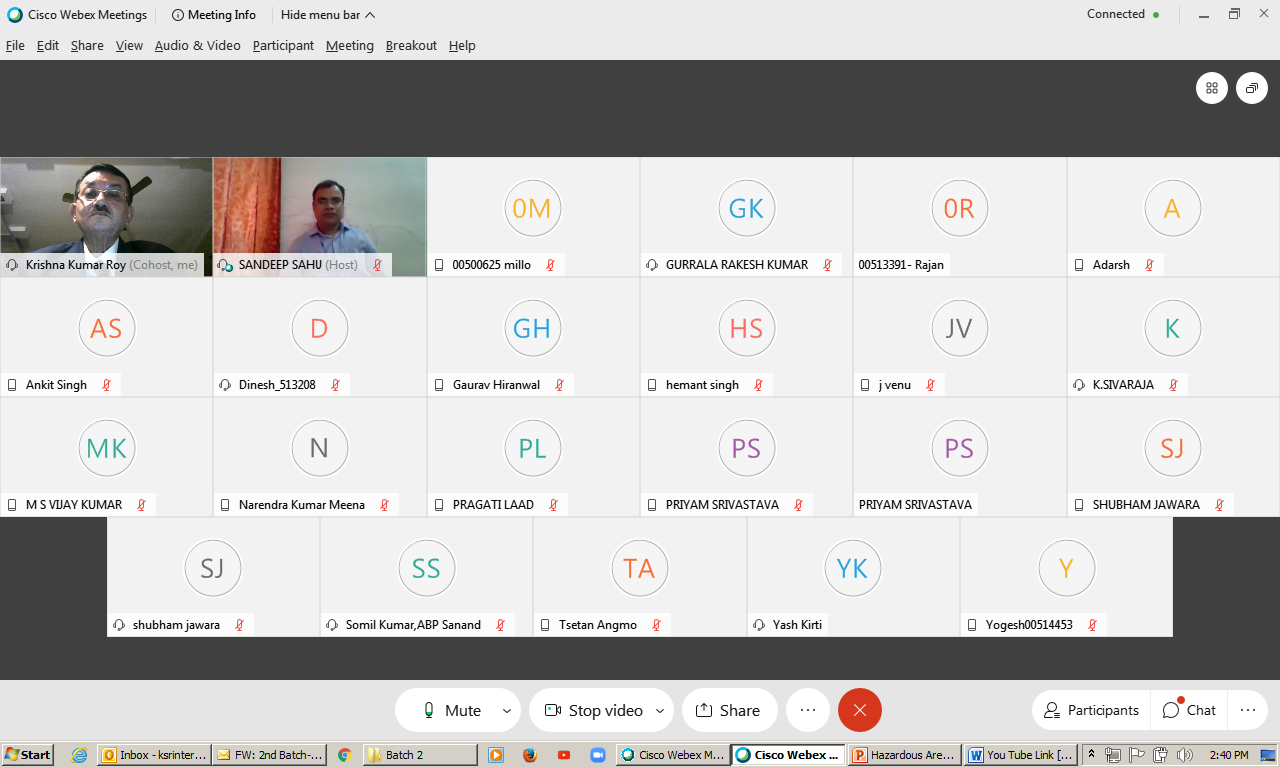Stop video with the camera button
The height and width of the screenshot is (768, 1280).
[594, 710]
